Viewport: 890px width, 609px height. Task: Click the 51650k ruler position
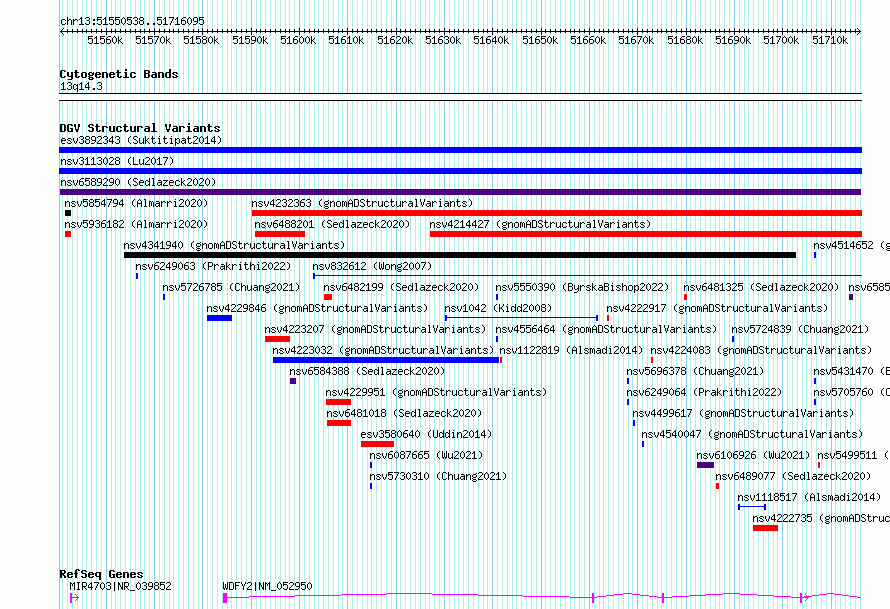tap(540, 40)
